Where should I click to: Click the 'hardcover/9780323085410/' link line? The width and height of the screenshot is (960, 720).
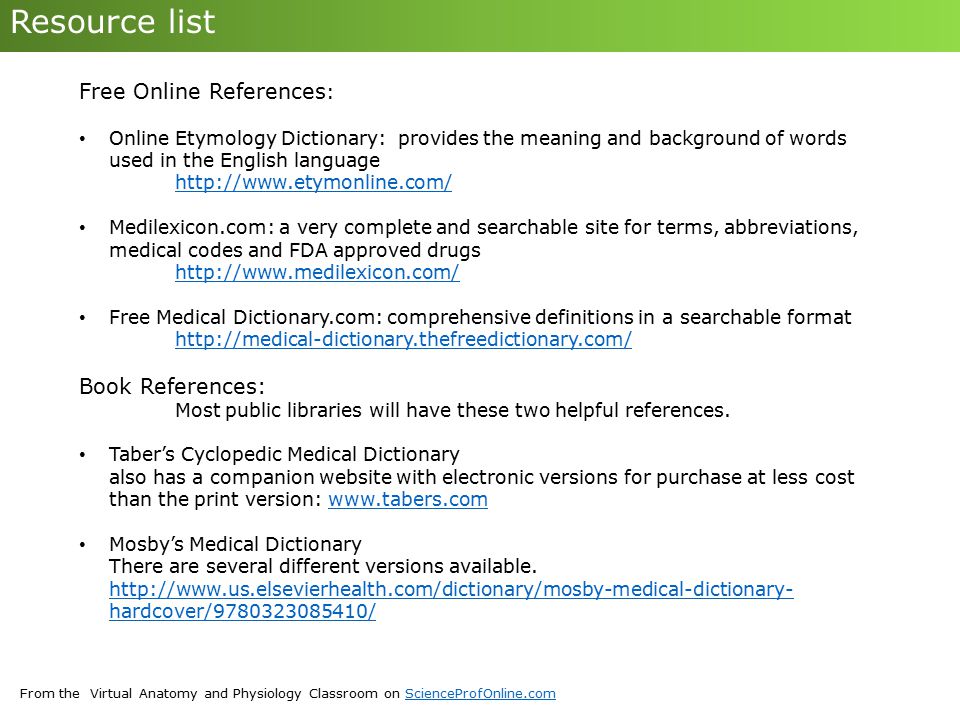point(242,612)
